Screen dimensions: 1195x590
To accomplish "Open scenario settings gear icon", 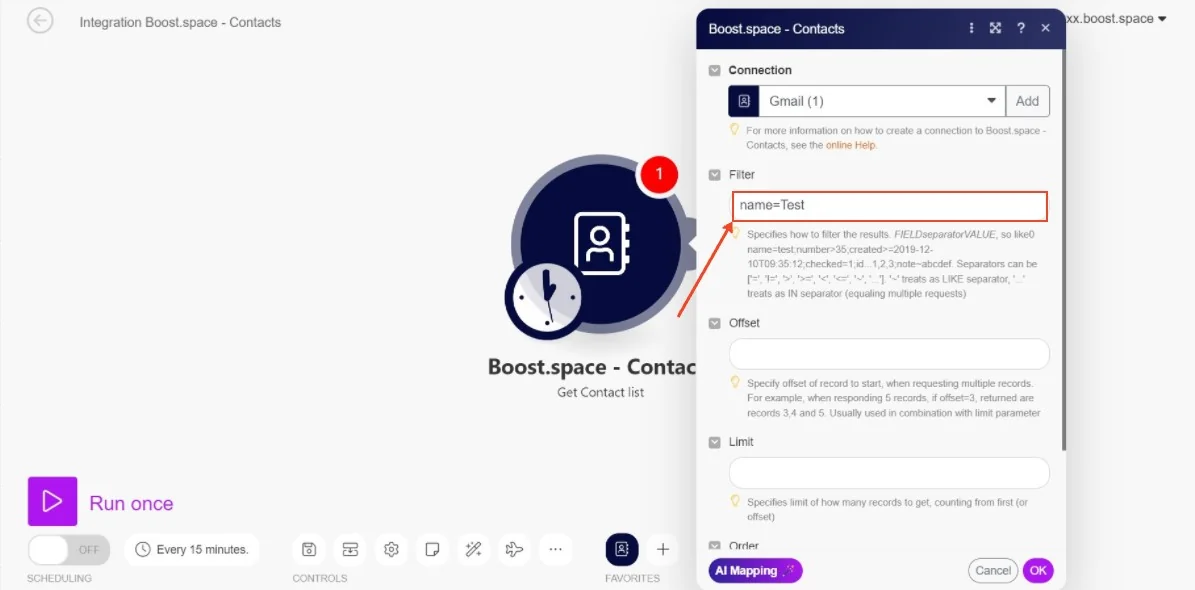I will click(x=392, y=549).
